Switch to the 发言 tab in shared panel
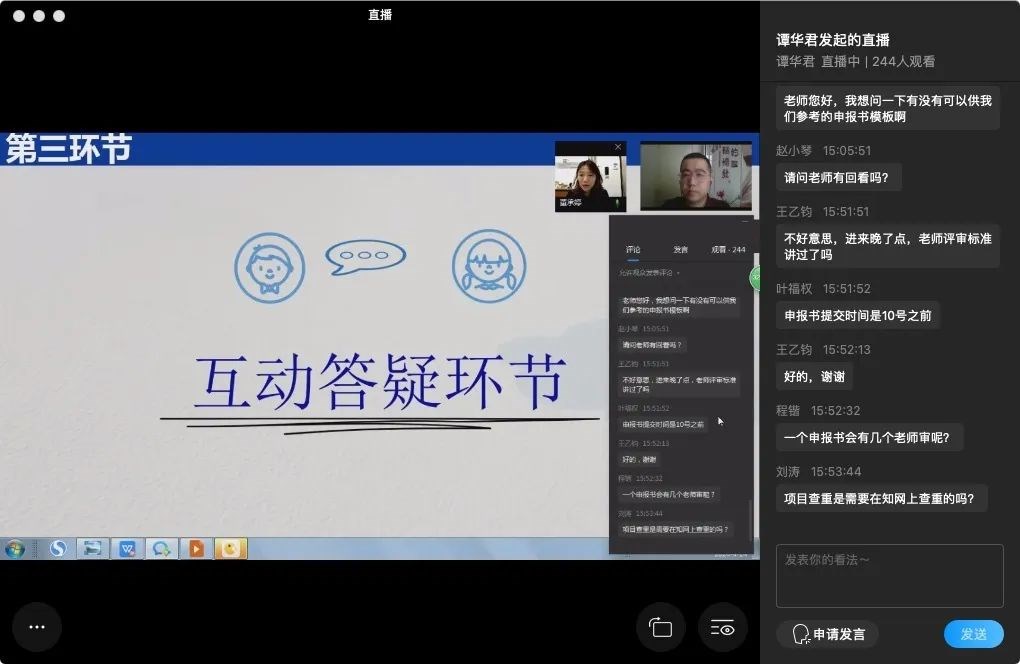Screen dimensions: 1020x664 click(x=680, y=250)
